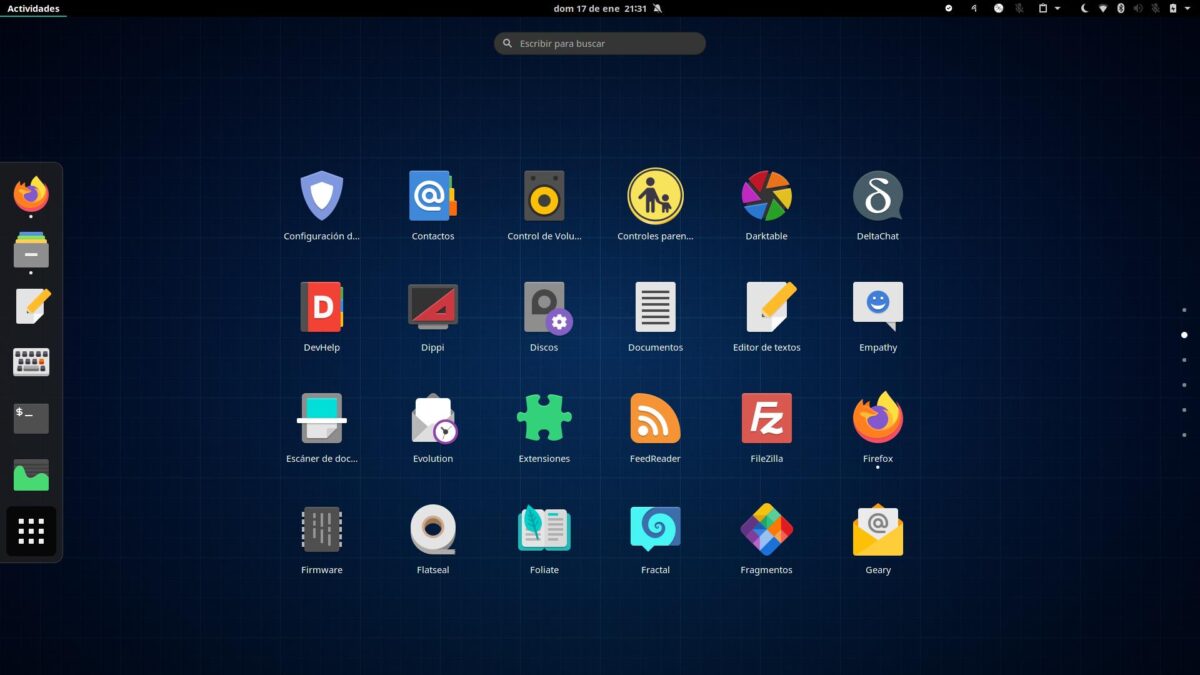Expand the system menu via the battery chevron
Viewport: 1200px width, 675px height.
tap(1186, 8)
